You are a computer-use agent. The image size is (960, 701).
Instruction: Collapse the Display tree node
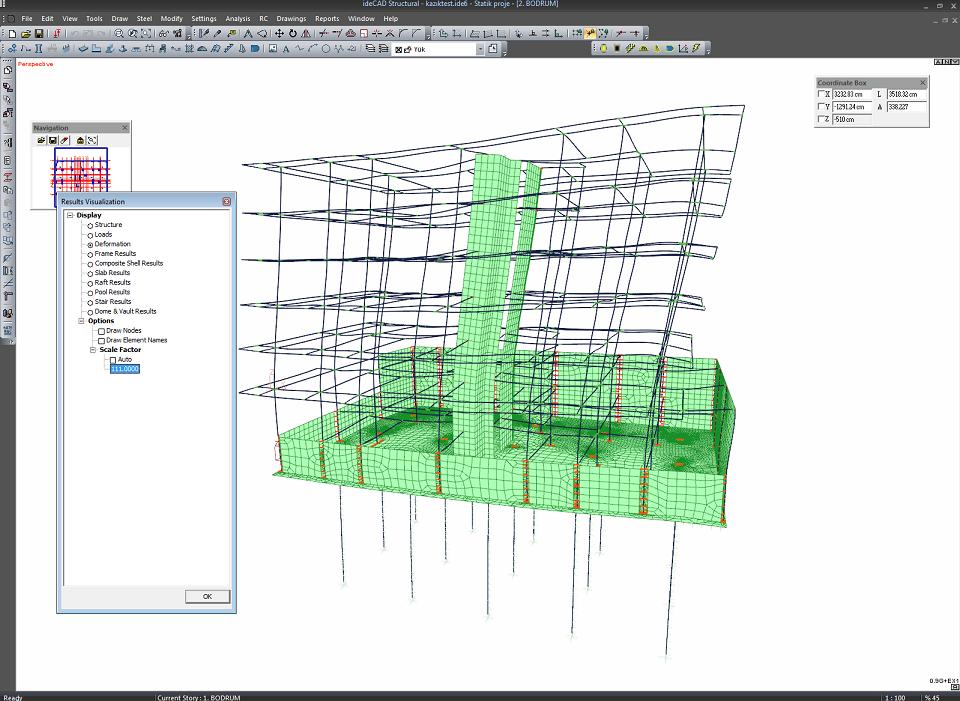point(70,215)
